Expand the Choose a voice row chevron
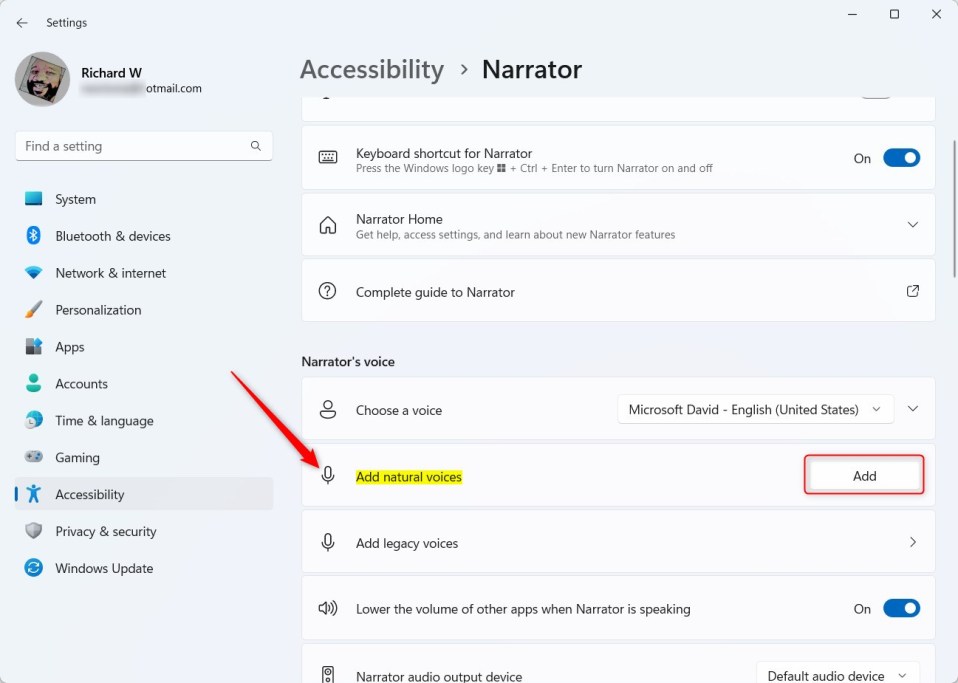Image resolution: width=958 pixels, height=683 pixels. (913, 409)
